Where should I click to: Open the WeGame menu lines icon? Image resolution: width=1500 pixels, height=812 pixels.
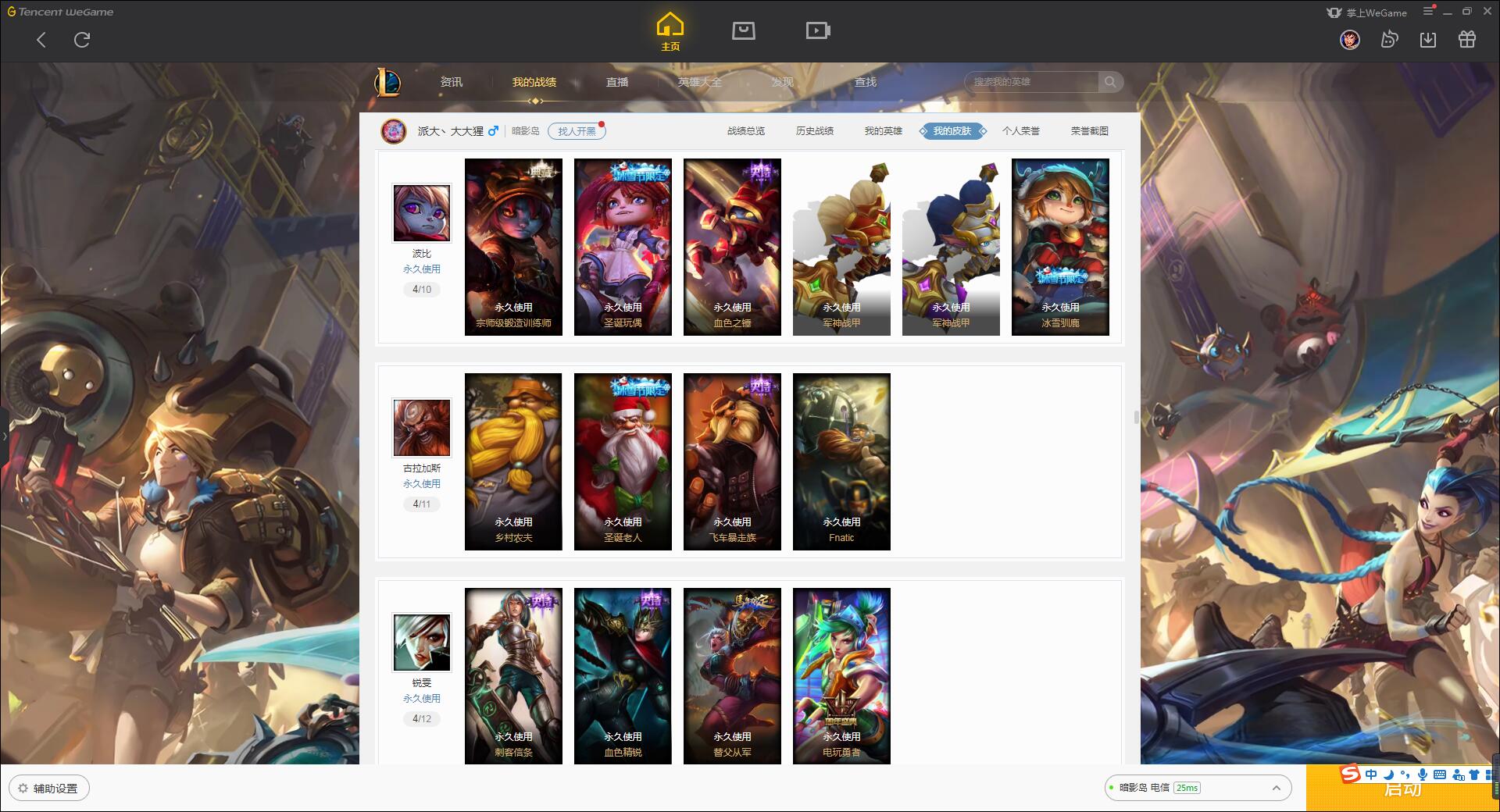pos(1428,11)
